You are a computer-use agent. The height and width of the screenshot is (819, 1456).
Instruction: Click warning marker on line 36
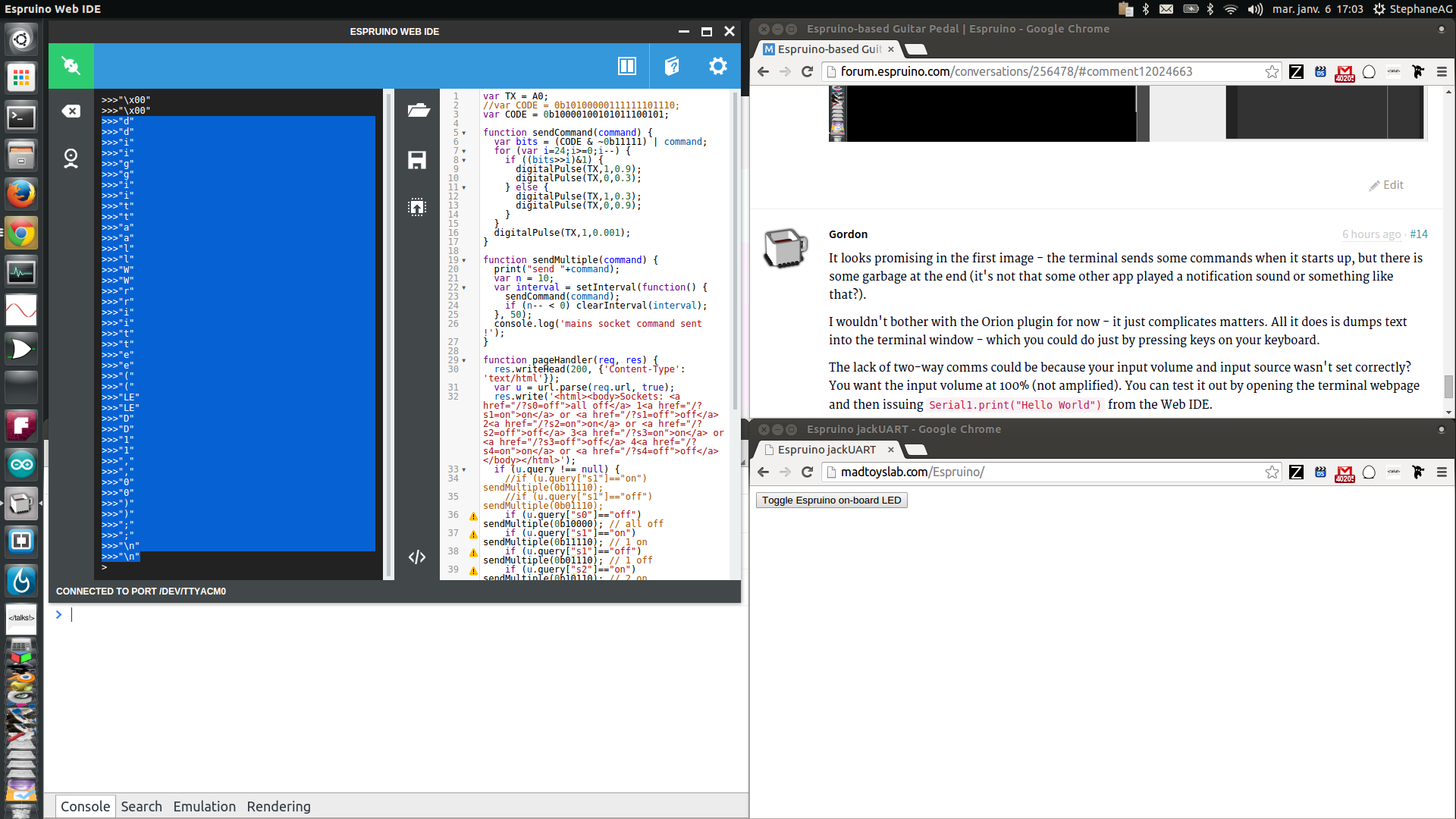coord(473,516)
